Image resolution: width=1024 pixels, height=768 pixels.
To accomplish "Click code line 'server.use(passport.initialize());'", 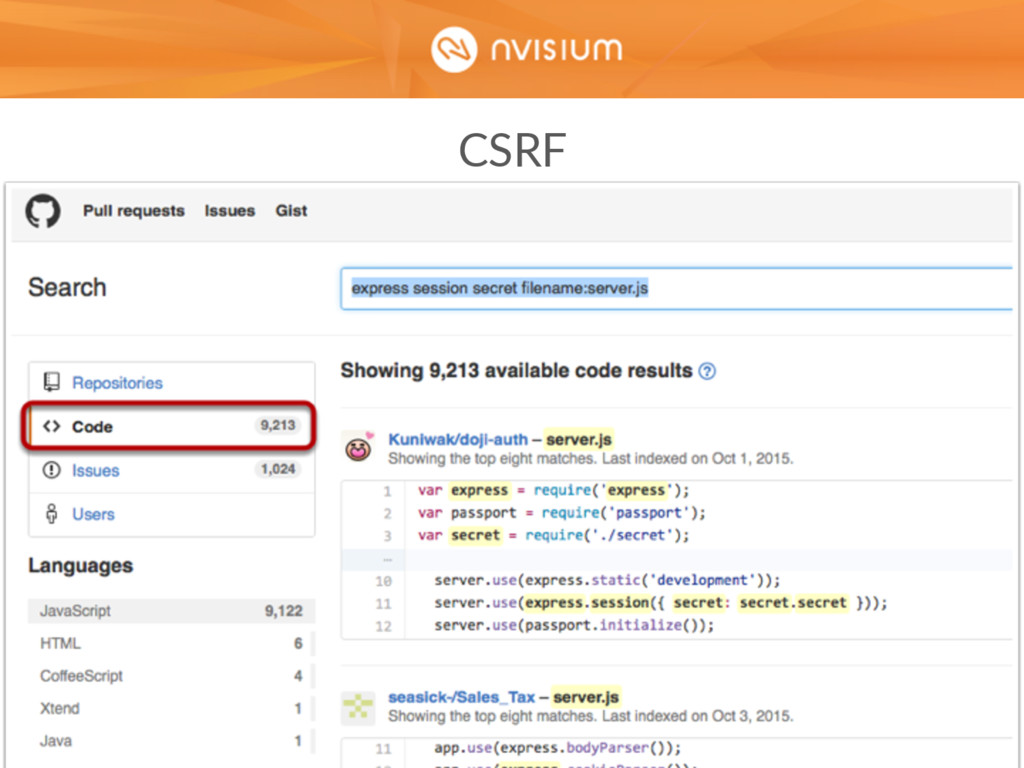I will [x=574, y=626].
